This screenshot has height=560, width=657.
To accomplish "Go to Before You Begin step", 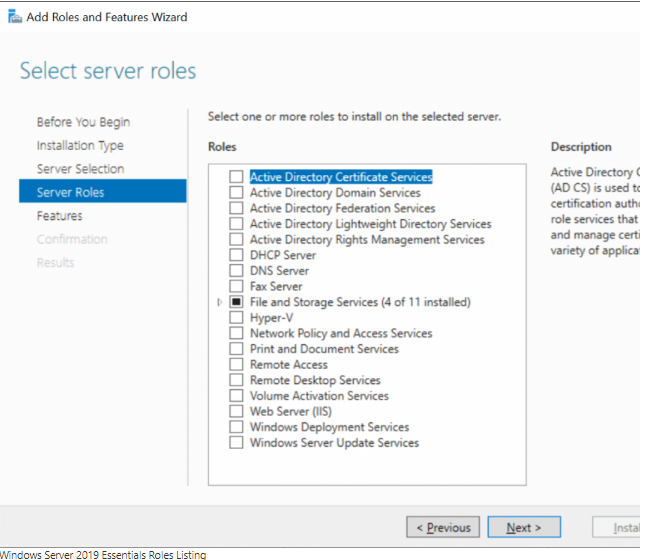I will tap(83, 122).
